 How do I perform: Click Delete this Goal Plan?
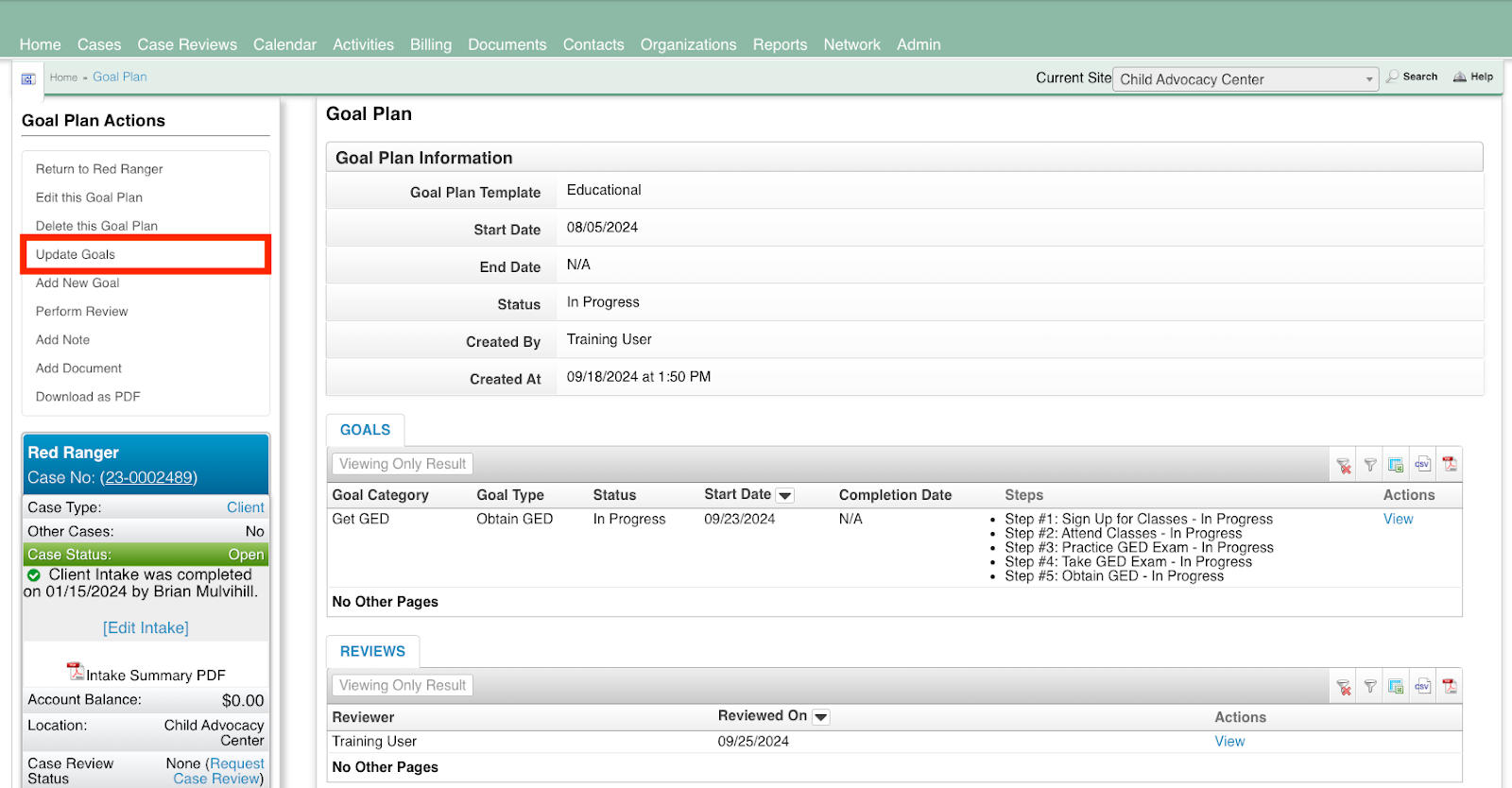[x=96, y=226]
